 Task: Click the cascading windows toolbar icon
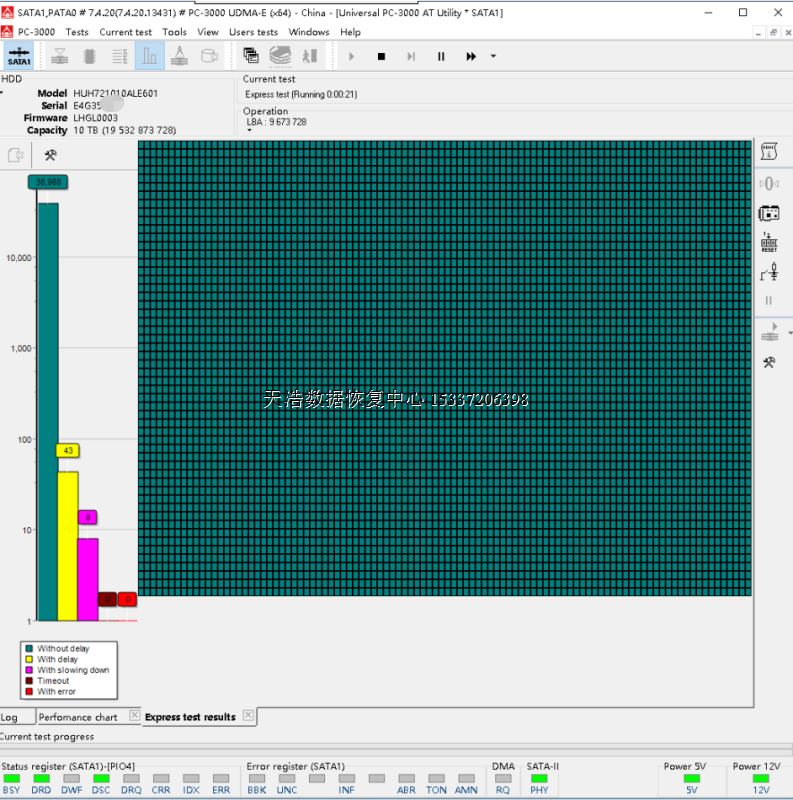click(251, 56)
